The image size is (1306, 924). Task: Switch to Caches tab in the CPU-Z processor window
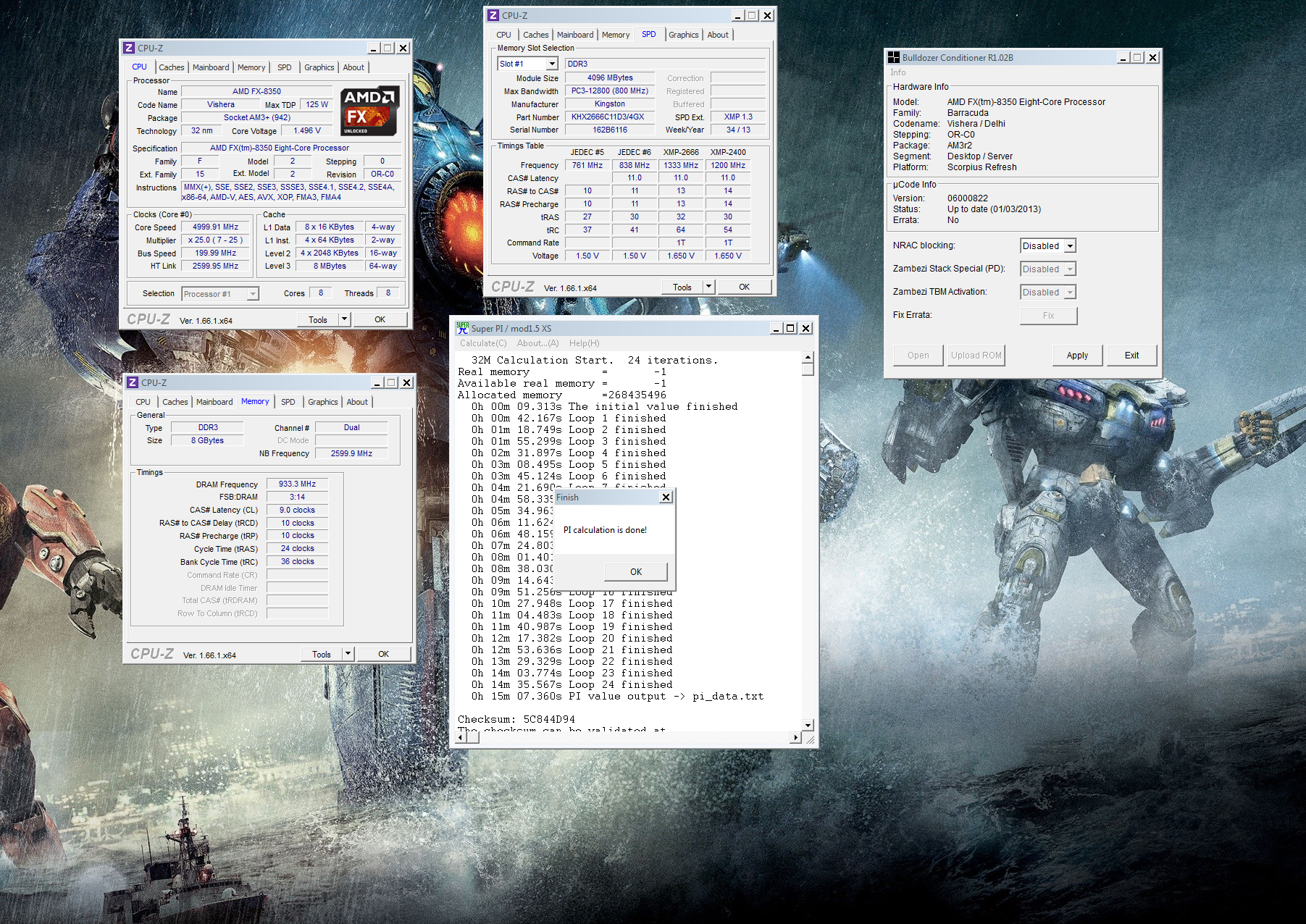(x=172, y=67)
